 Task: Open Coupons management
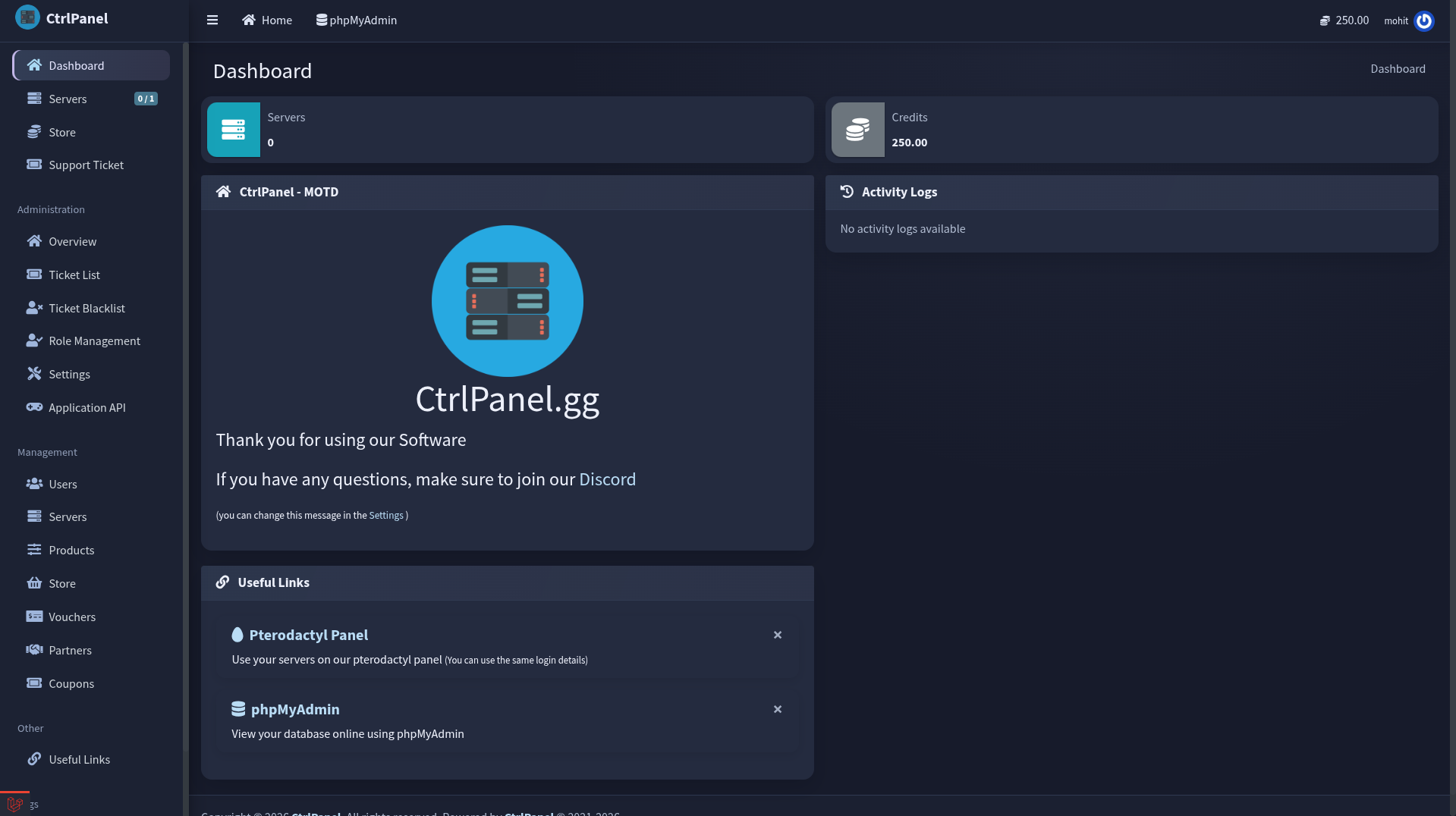pyautogui.click(x=91, y=683)
